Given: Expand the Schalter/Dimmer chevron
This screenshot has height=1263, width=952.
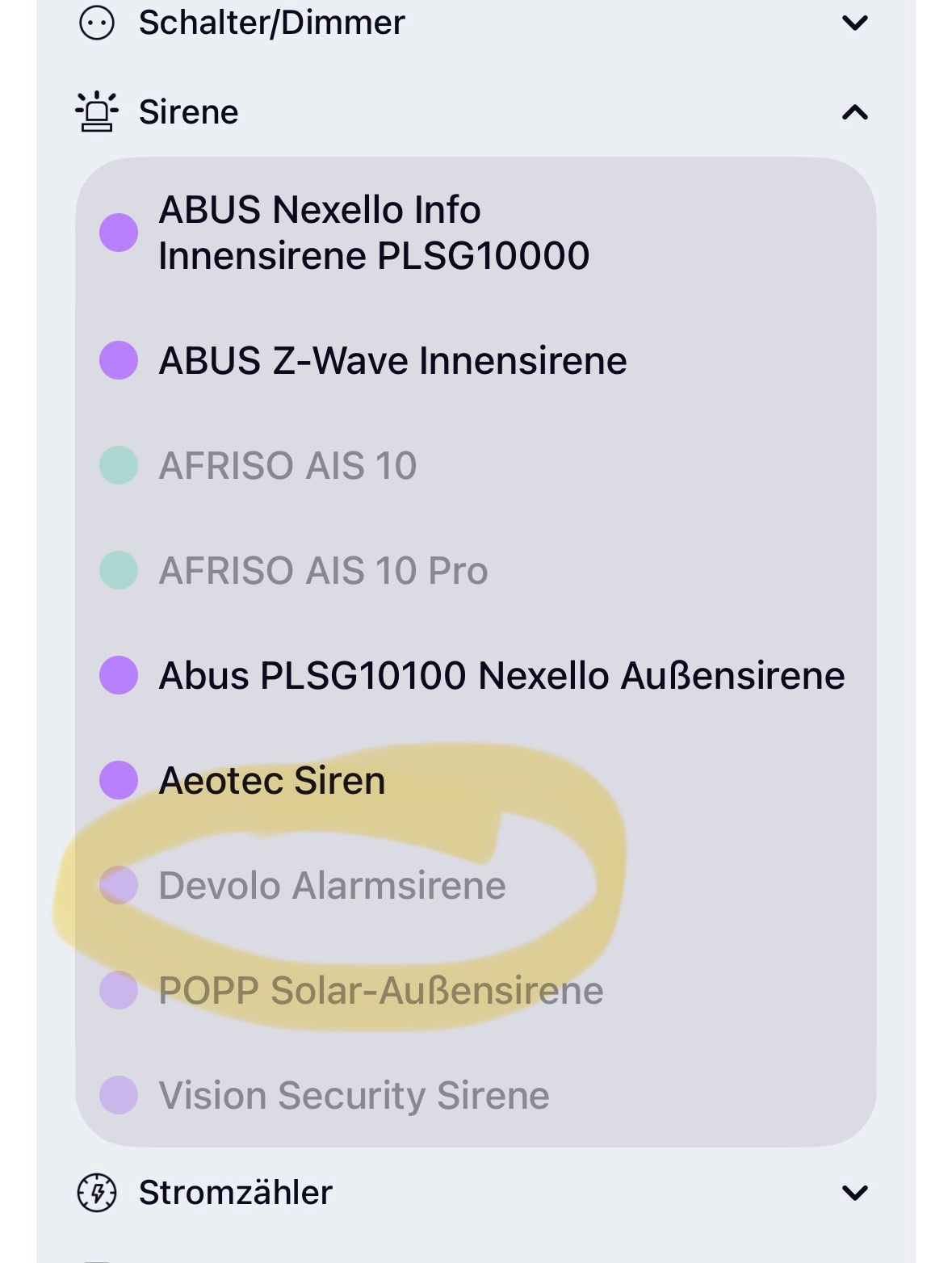Looking at the screenshot, I should click(x=855, y=23).
